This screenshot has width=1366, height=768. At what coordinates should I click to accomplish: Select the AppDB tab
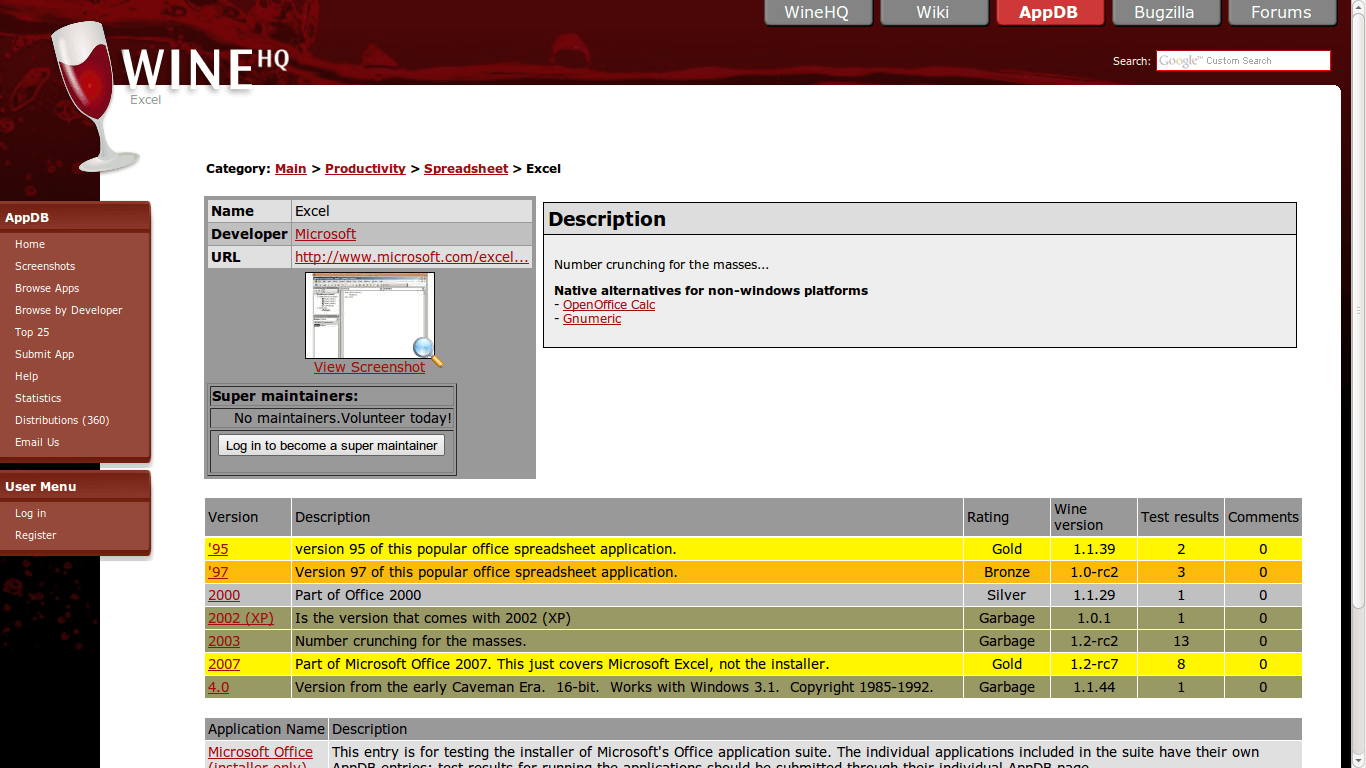1049,12
